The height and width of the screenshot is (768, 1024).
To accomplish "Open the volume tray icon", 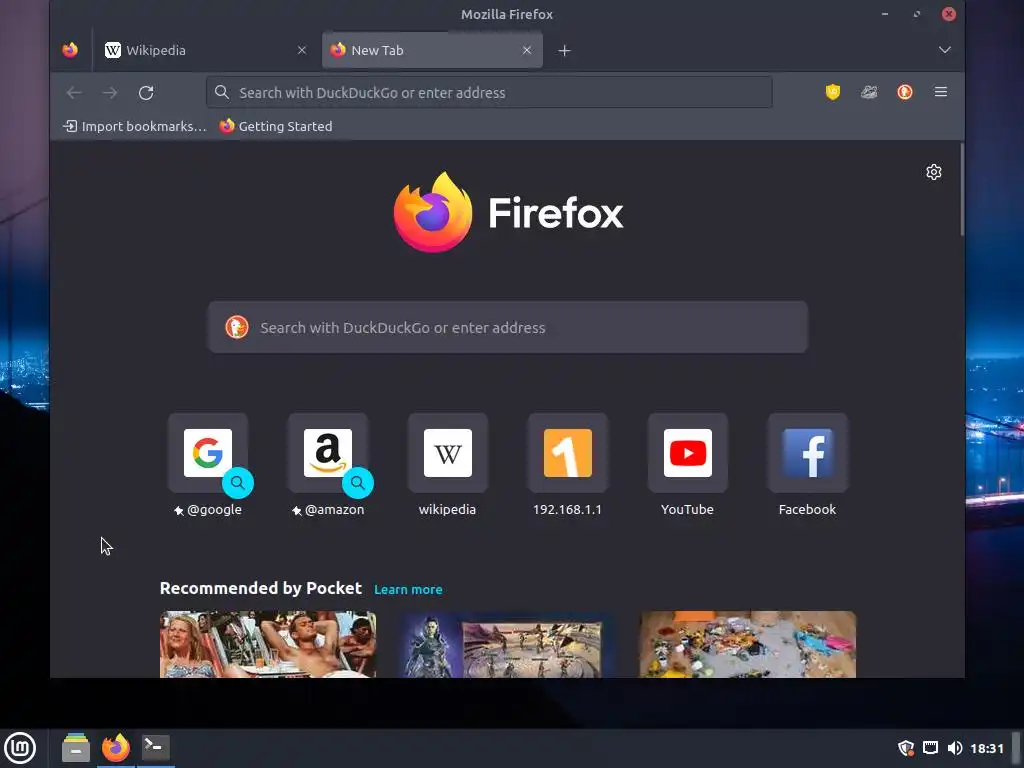I will click(x=955, y=748).
